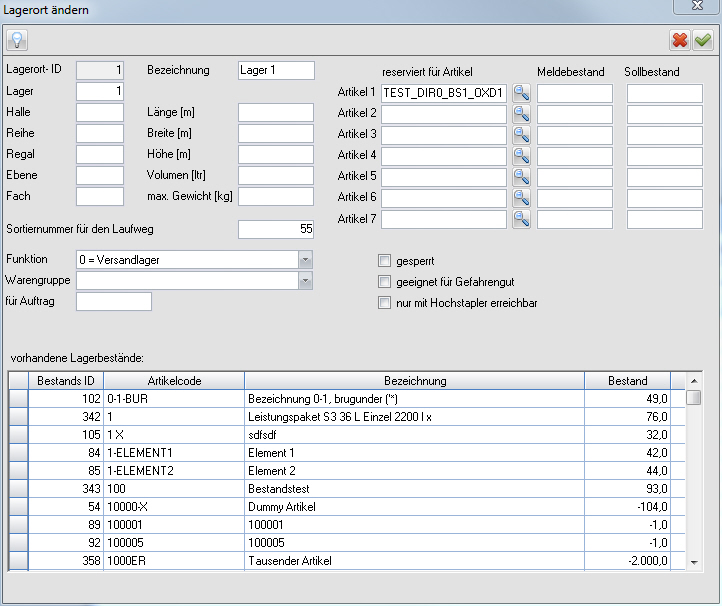722x606 pixels.
Task: Click the stock table scrollbar thumb
Action: (x=693, y=397)
